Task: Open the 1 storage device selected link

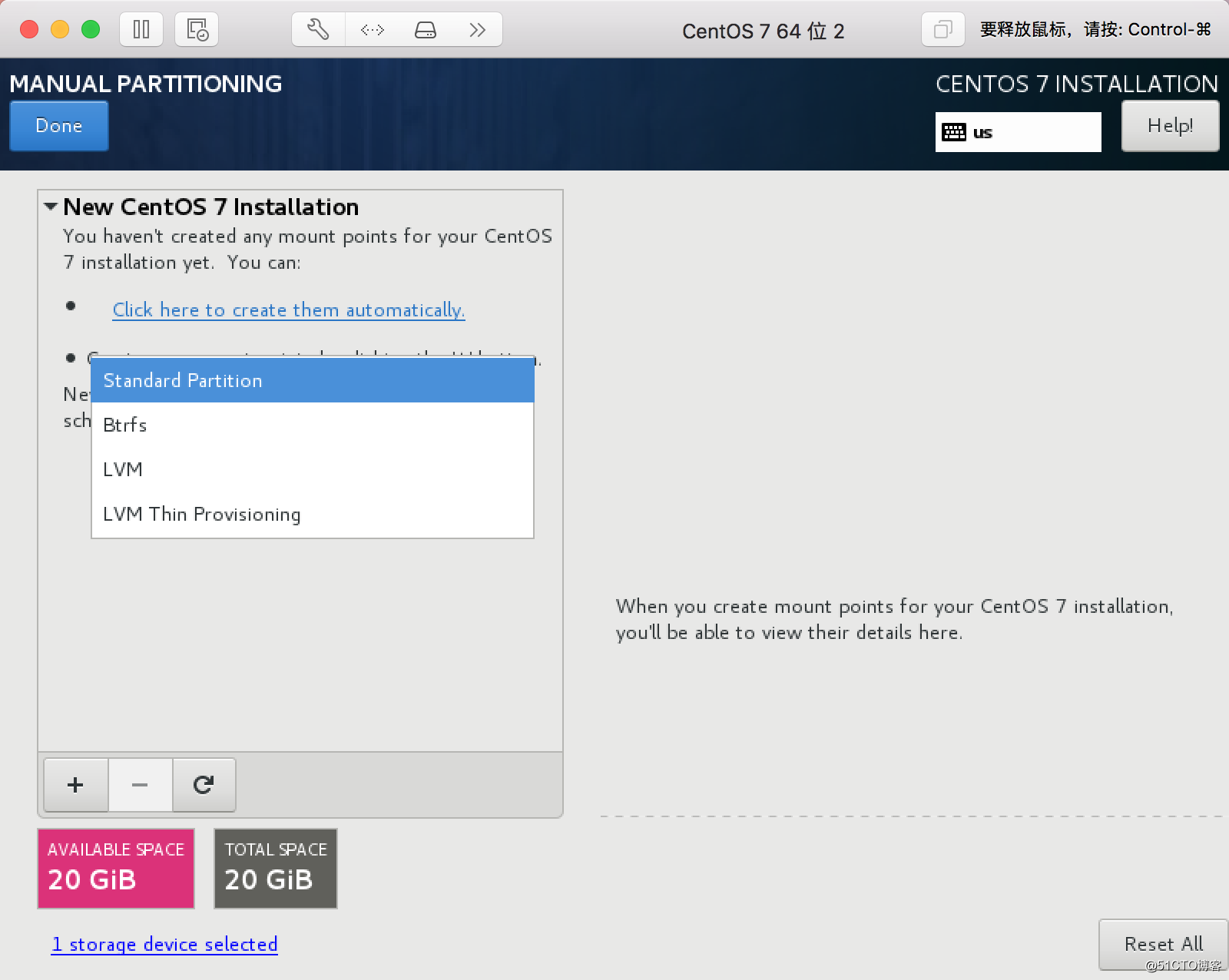Action: 164,944
